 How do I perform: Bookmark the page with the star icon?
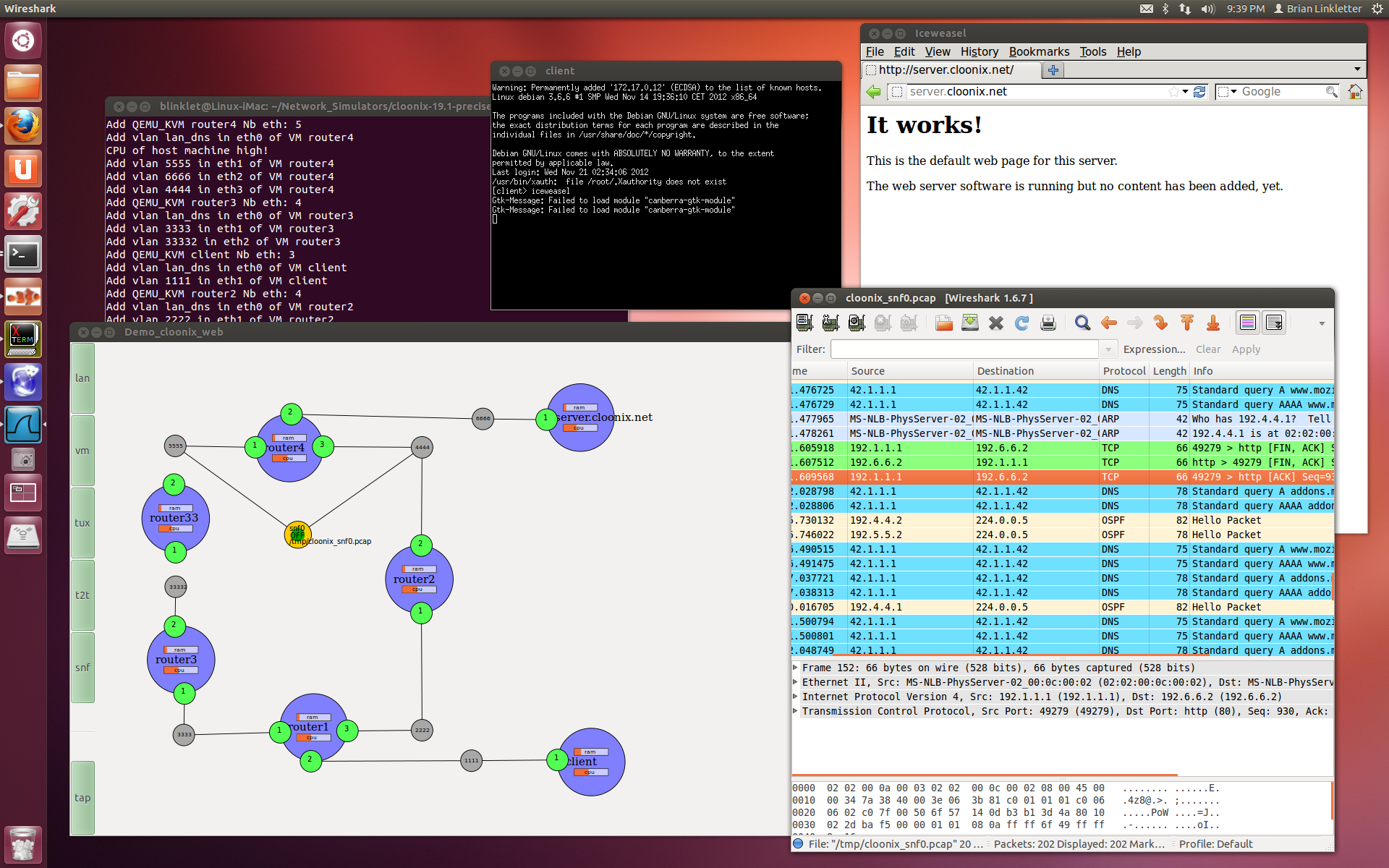[1173, 92]
